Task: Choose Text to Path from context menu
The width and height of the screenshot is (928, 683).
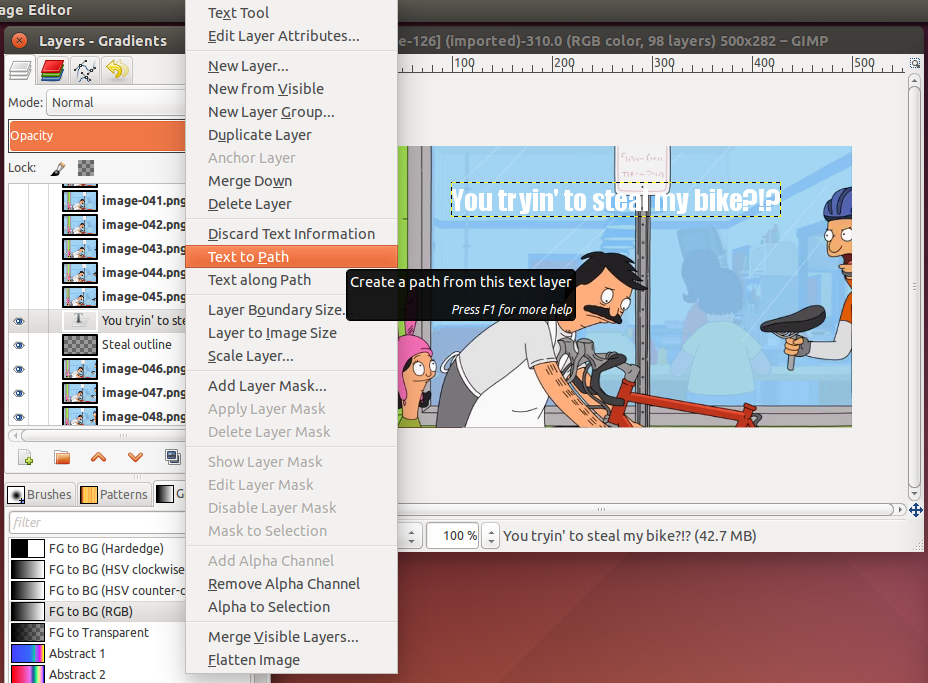Action: pos(291,257)
